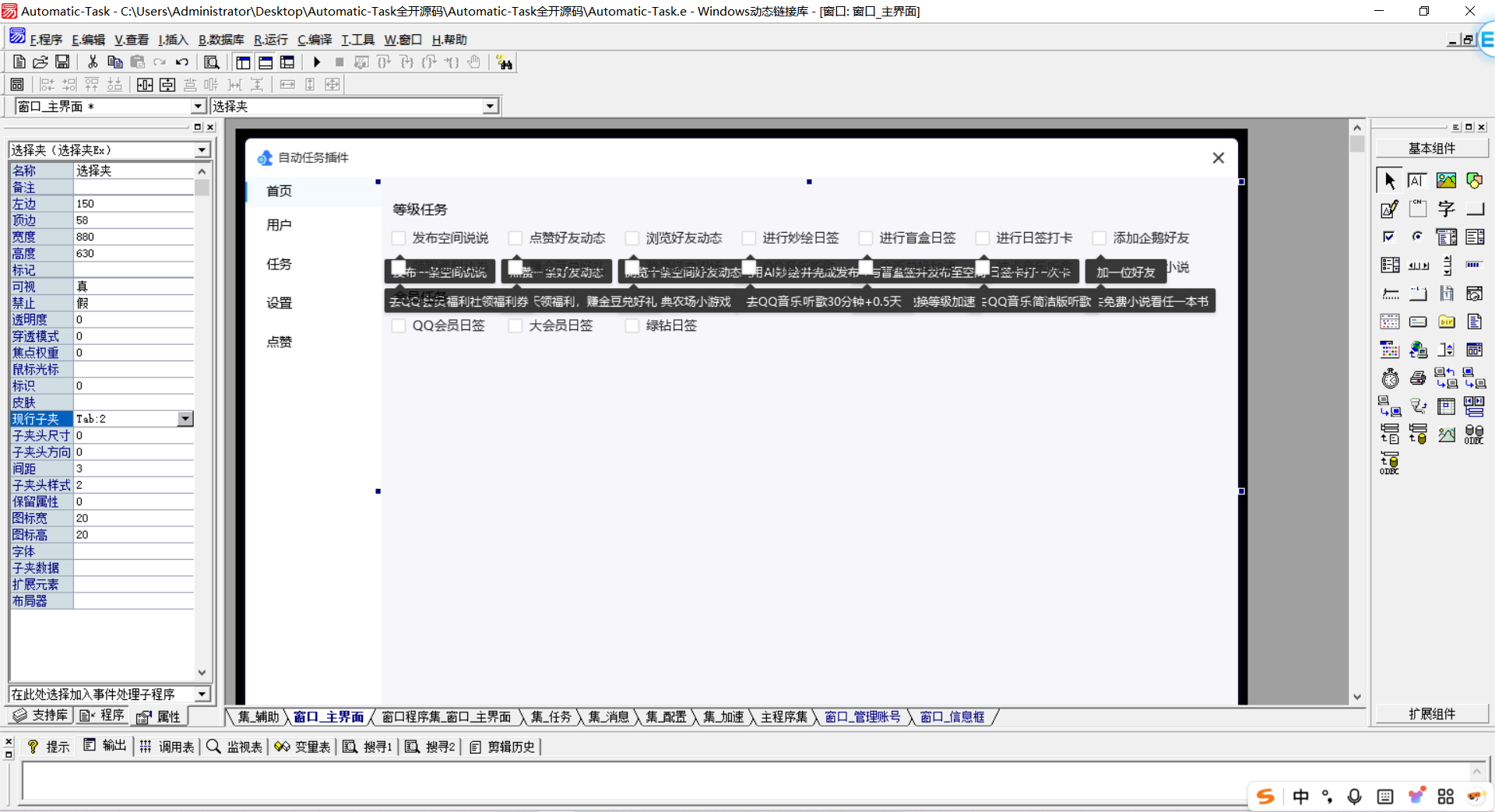Open the event handler subroutine dropdown

(202, 694)
